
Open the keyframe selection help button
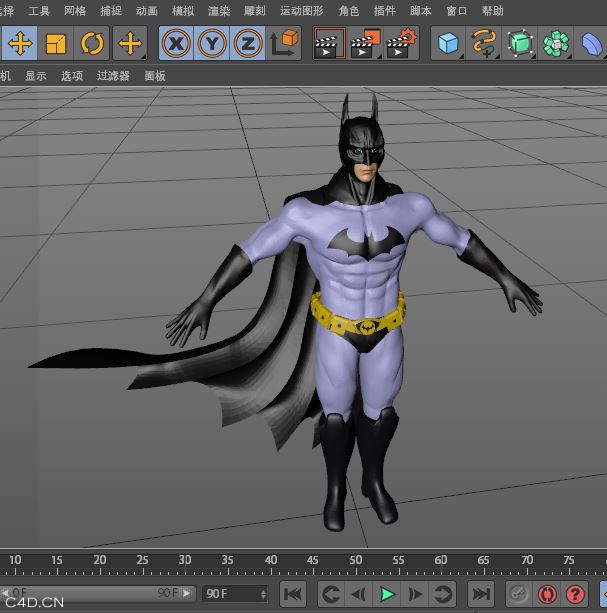click(x=575, y=594)
